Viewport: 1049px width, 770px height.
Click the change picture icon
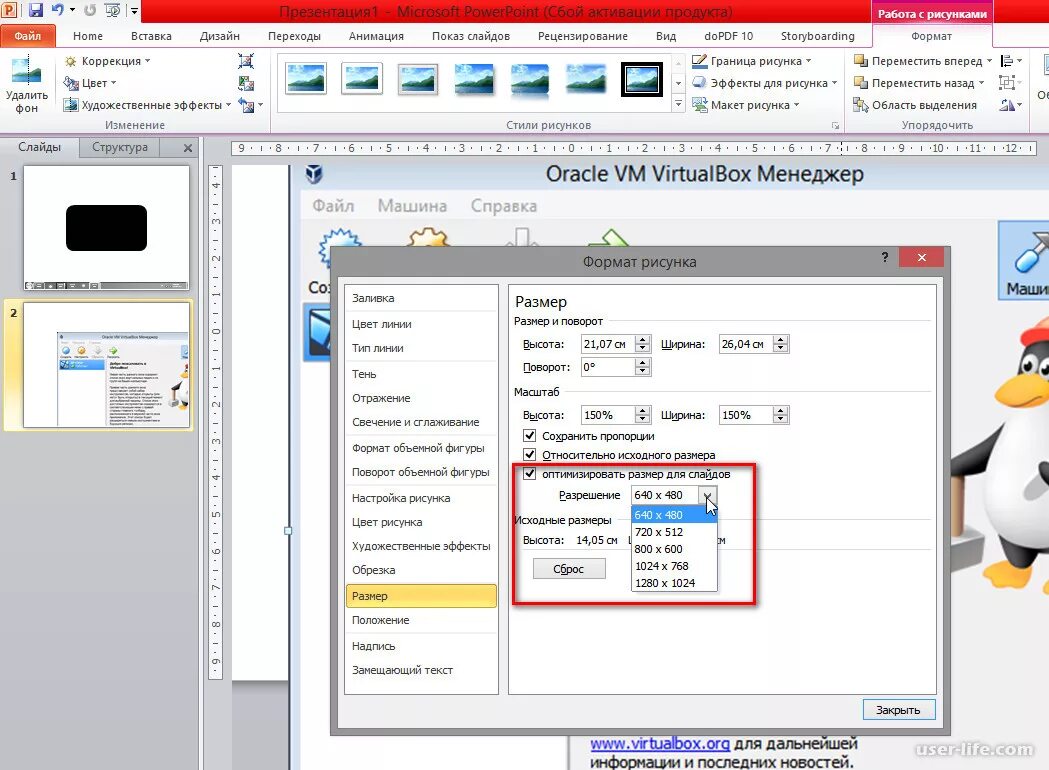click(246, 83)
